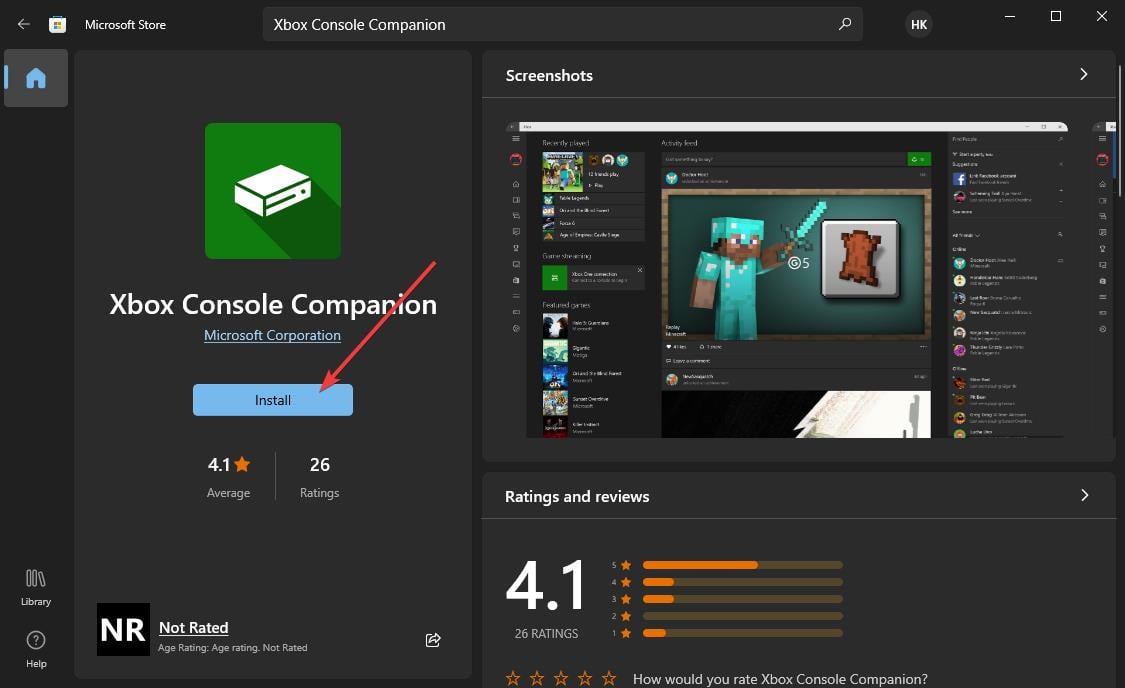Click the vertical scrollbar on the right
Image resolution: width=1125 pixels, height=688 pixels.
pyautogui.click(x=1120, y=131)
